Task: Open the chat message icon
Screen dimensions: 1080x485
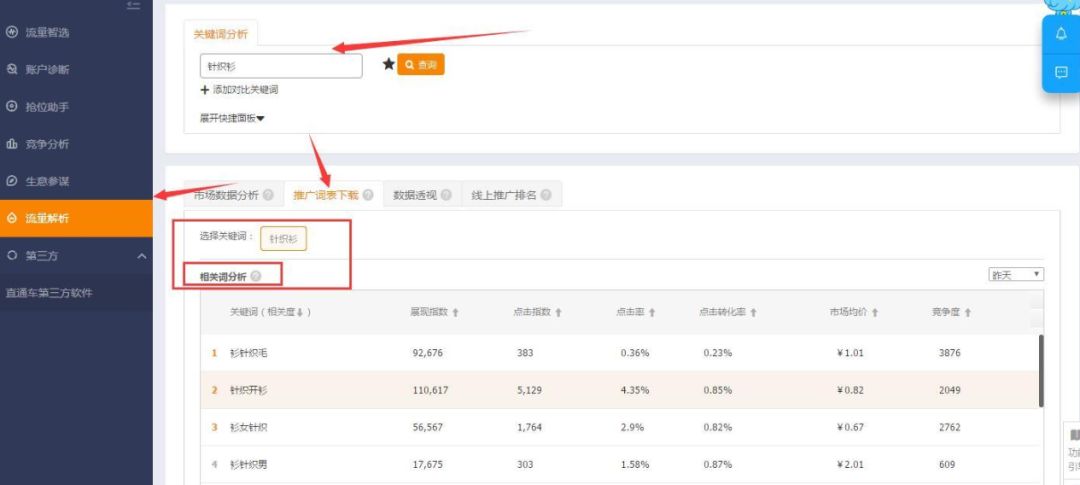Action: pos(1061,72)
